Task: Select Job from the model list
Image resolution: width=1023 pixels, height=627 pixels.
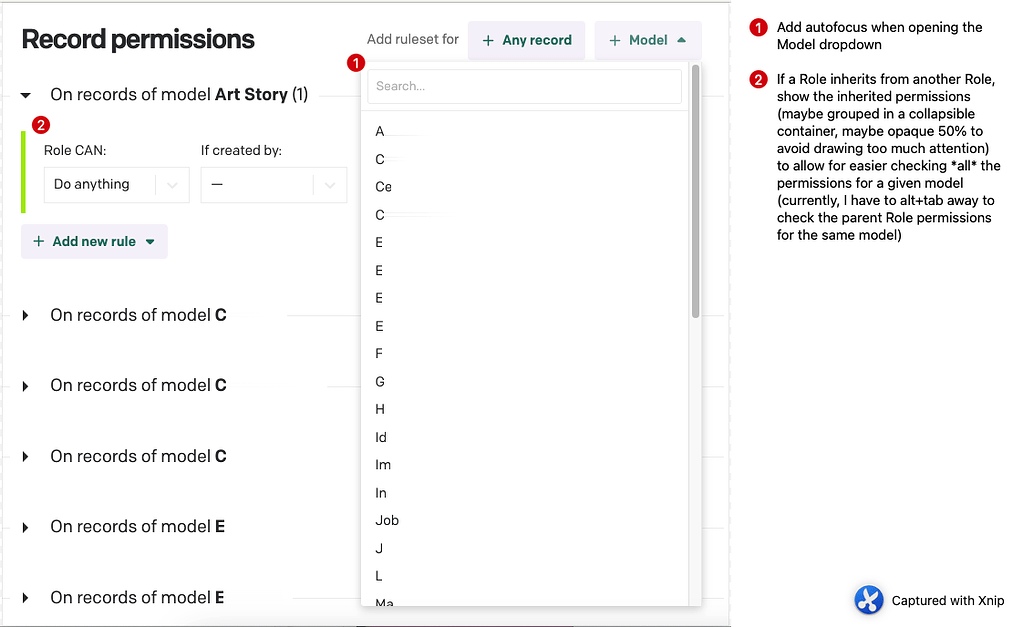Action: pyautogui.click(x=387, y=520)
